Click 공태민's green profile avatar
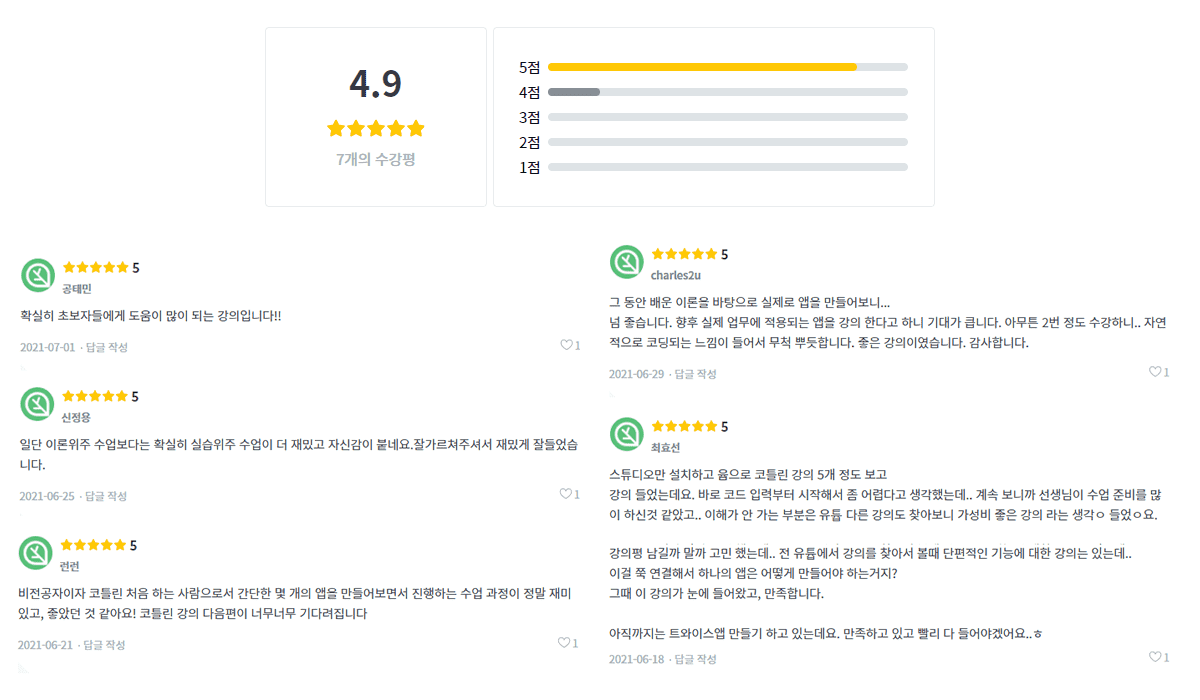 coord(38,275)
